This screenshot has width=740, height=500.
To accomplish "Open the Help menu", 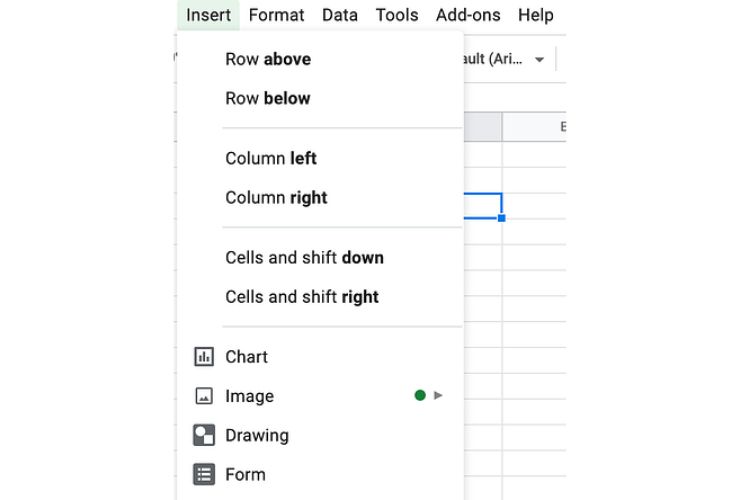I will 536,15.
